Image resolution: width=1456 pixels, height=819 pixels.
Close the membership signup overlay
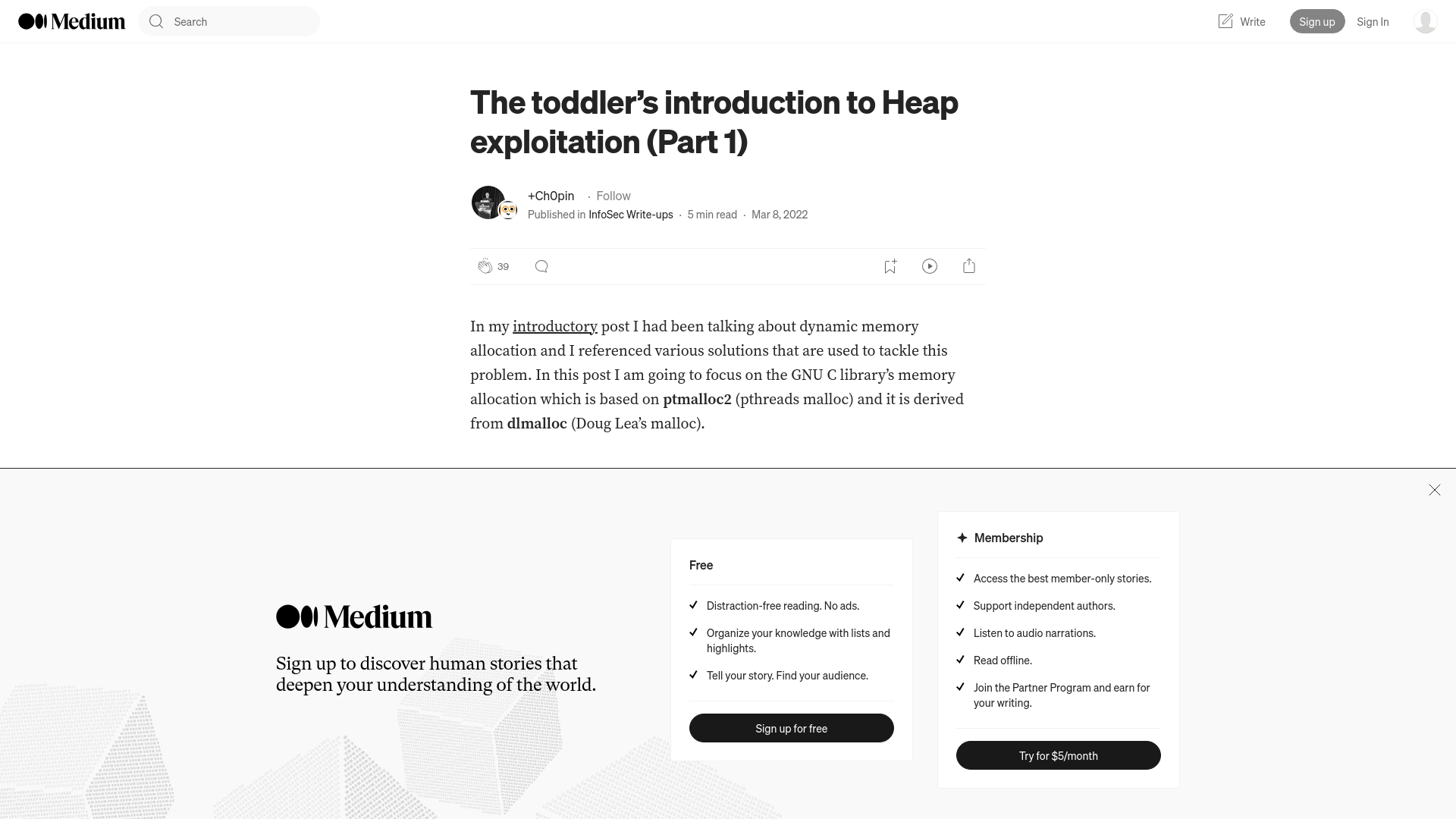click(1434, 489)
